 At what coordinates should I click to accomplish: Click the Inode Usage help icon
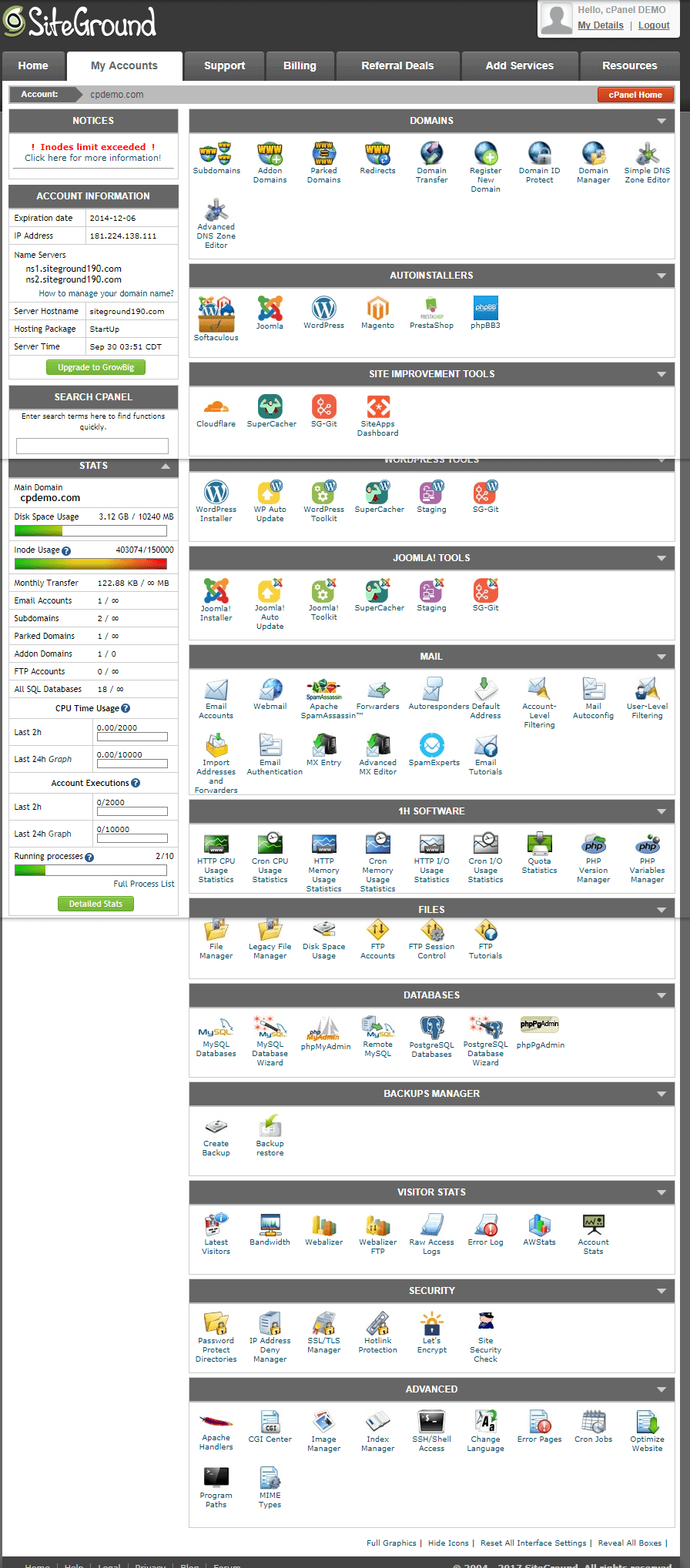(x=66, y=550)
